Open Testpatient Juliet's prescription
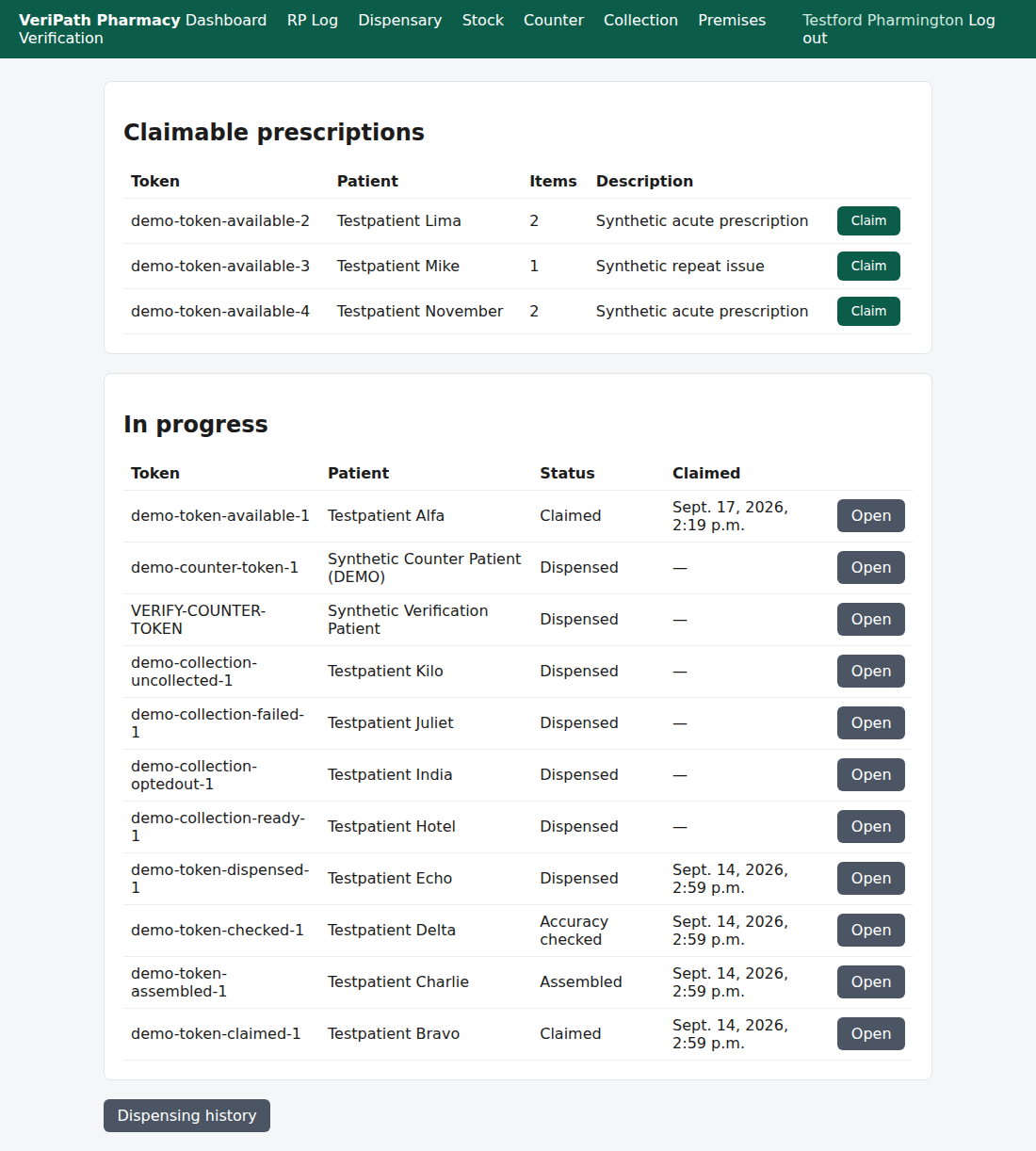 coord(871,723)
